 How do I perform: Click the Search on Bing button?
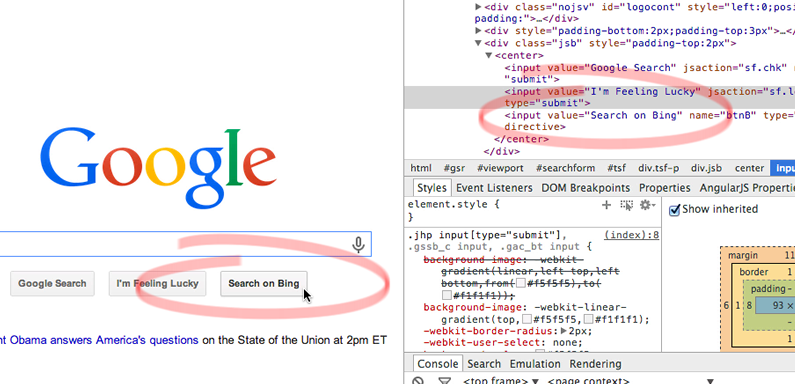click(x=264, y=284)
